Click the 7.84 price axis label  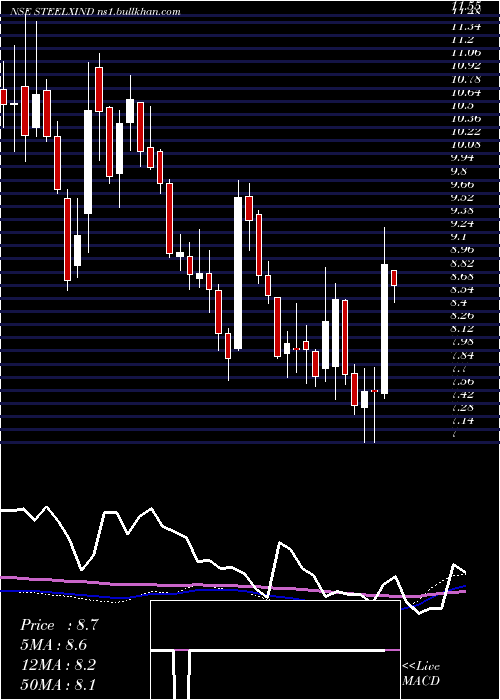464,355
